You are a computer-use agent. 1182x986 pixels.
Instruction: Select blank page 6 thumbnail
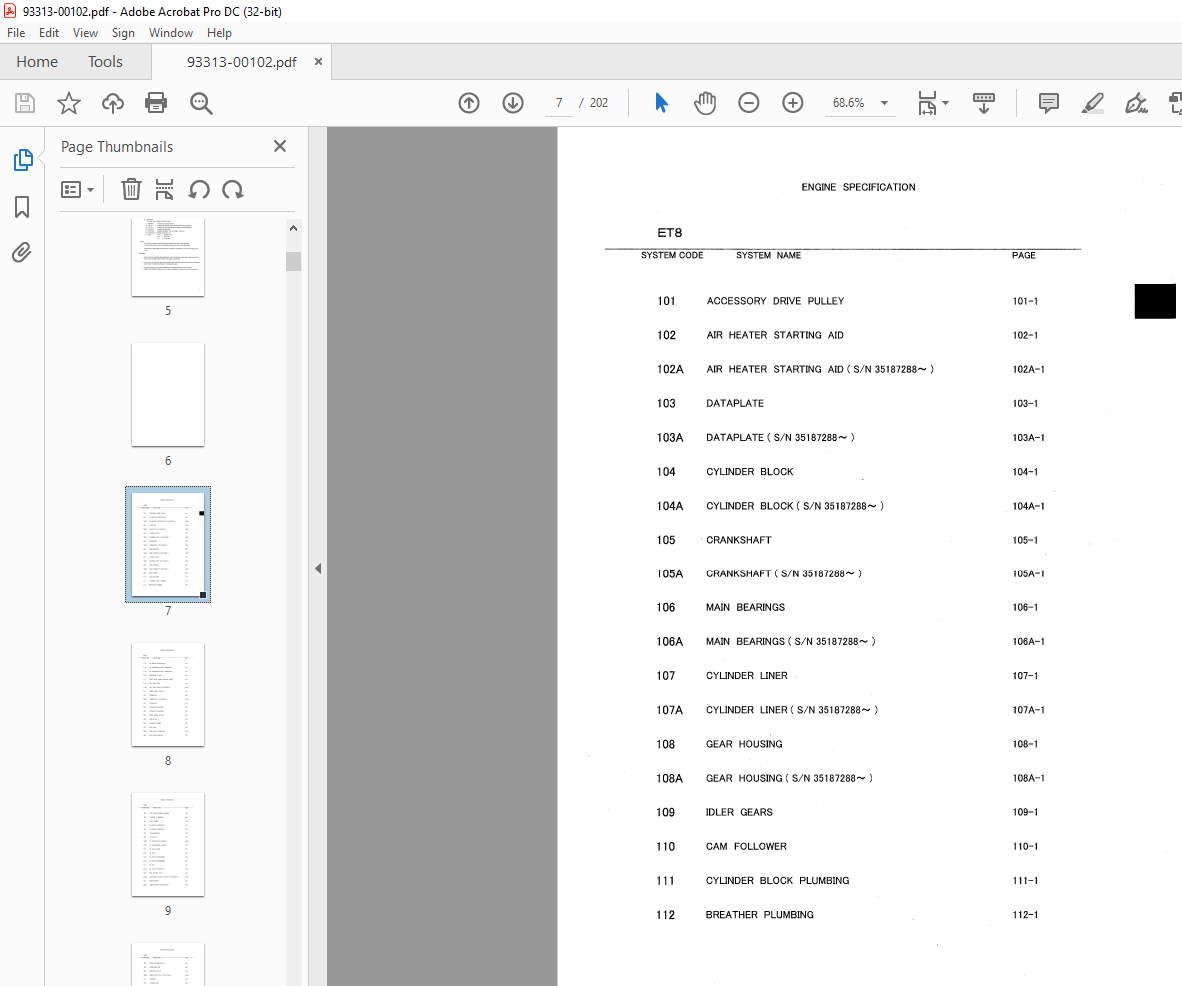point(168,394)
